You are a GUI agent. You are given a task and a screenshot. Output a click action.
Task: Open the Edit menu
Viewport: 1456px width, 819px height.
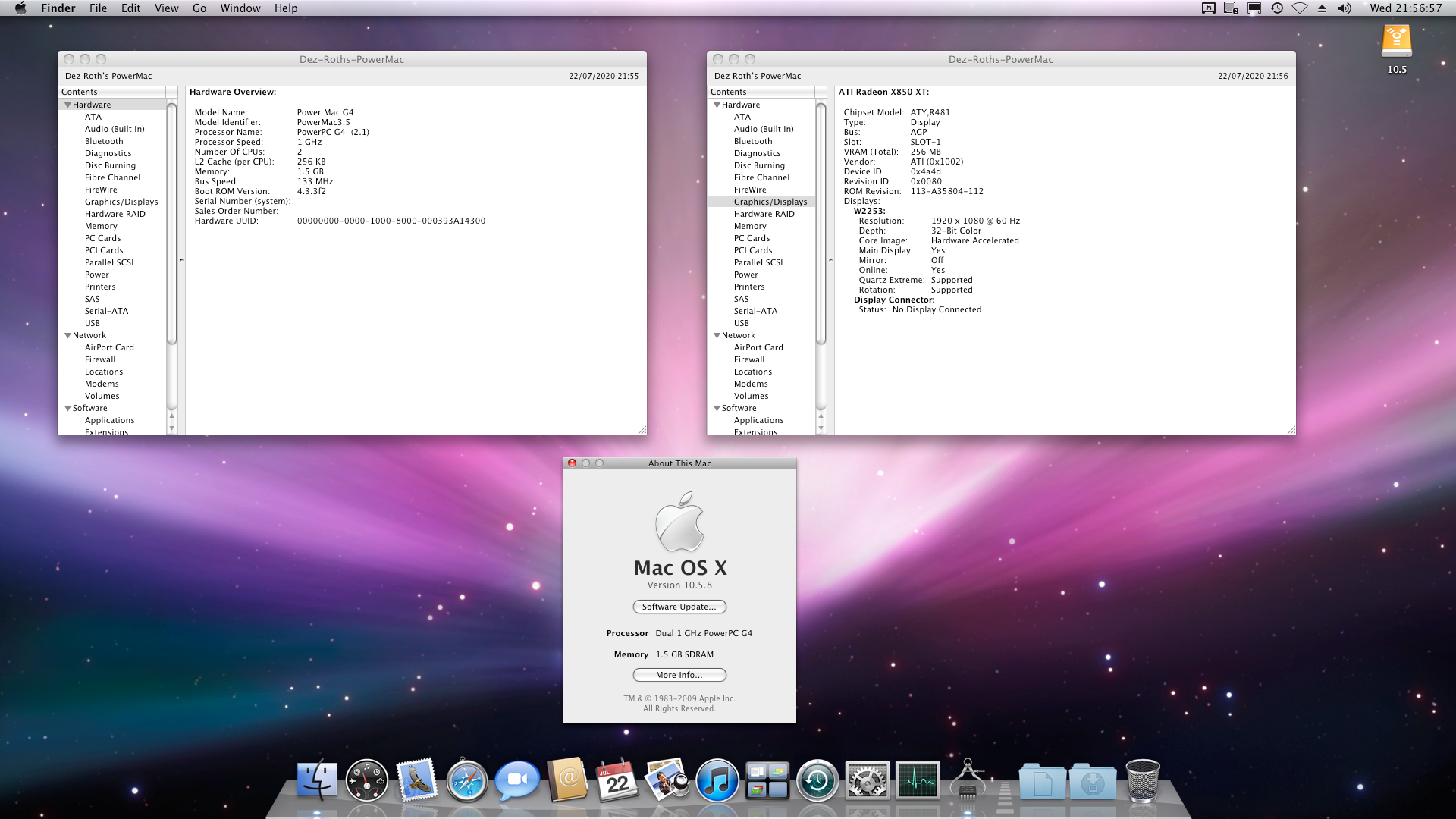click(130, 8)
